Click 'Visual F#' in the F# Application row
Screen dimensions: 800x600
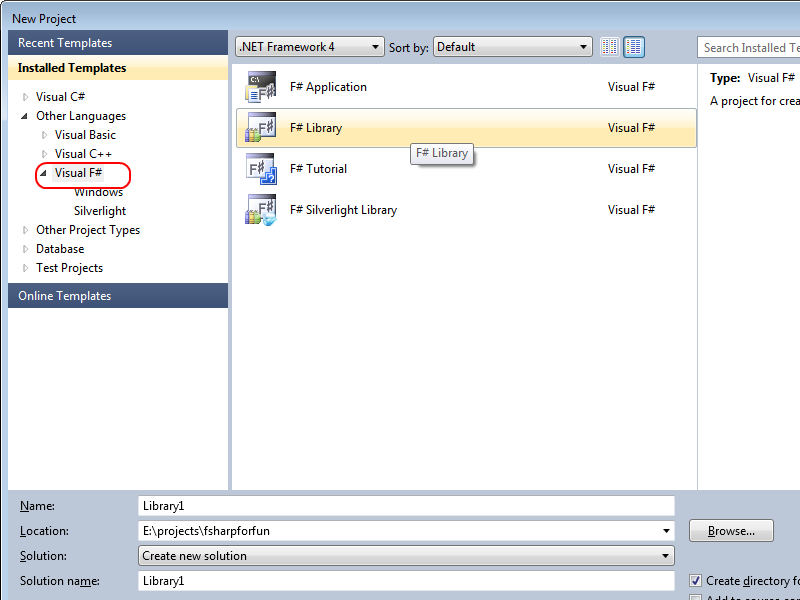(631, 87)
